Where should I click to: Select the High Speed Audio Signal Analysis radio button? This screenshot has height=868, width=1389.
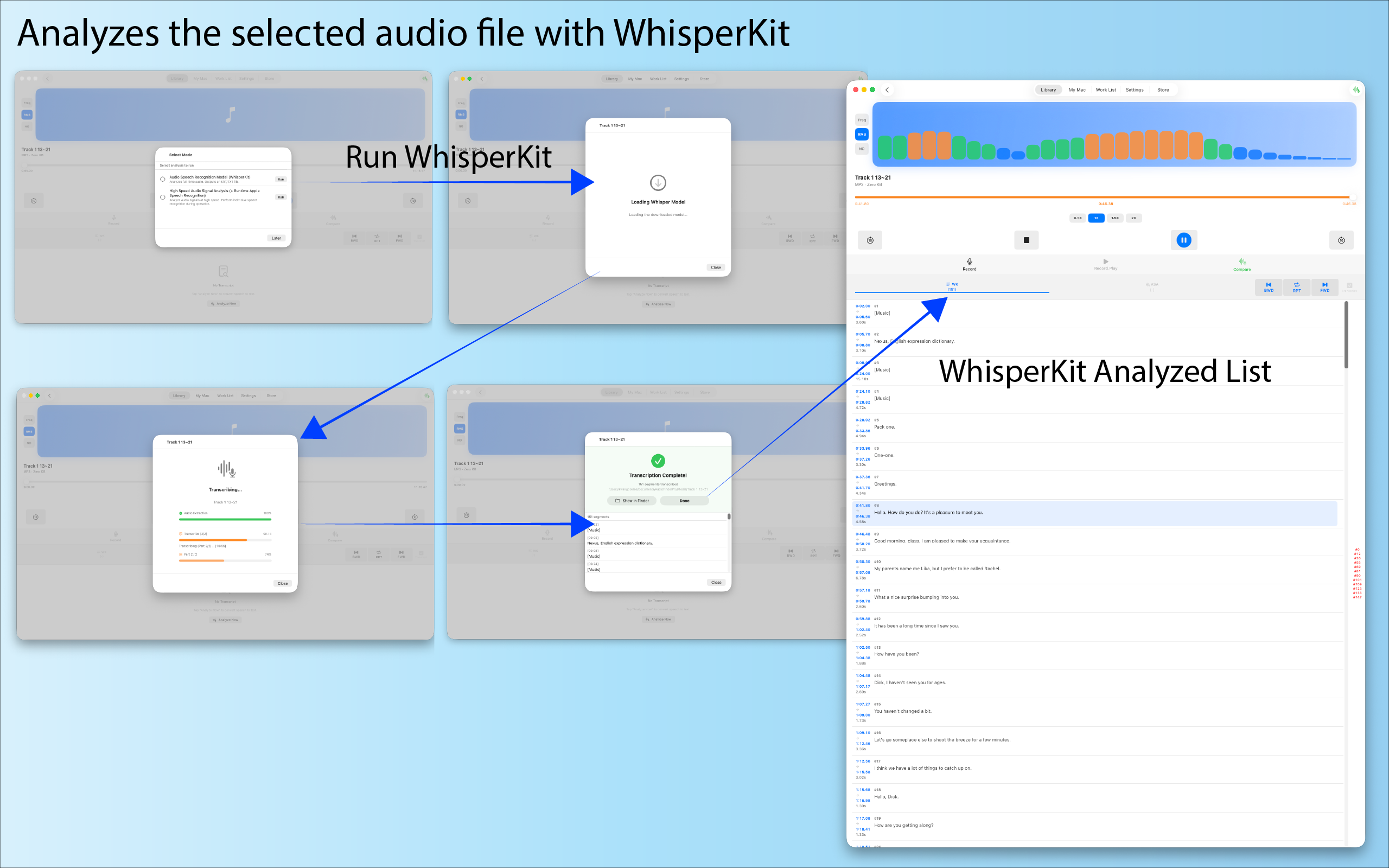click(x=162, y=197)
